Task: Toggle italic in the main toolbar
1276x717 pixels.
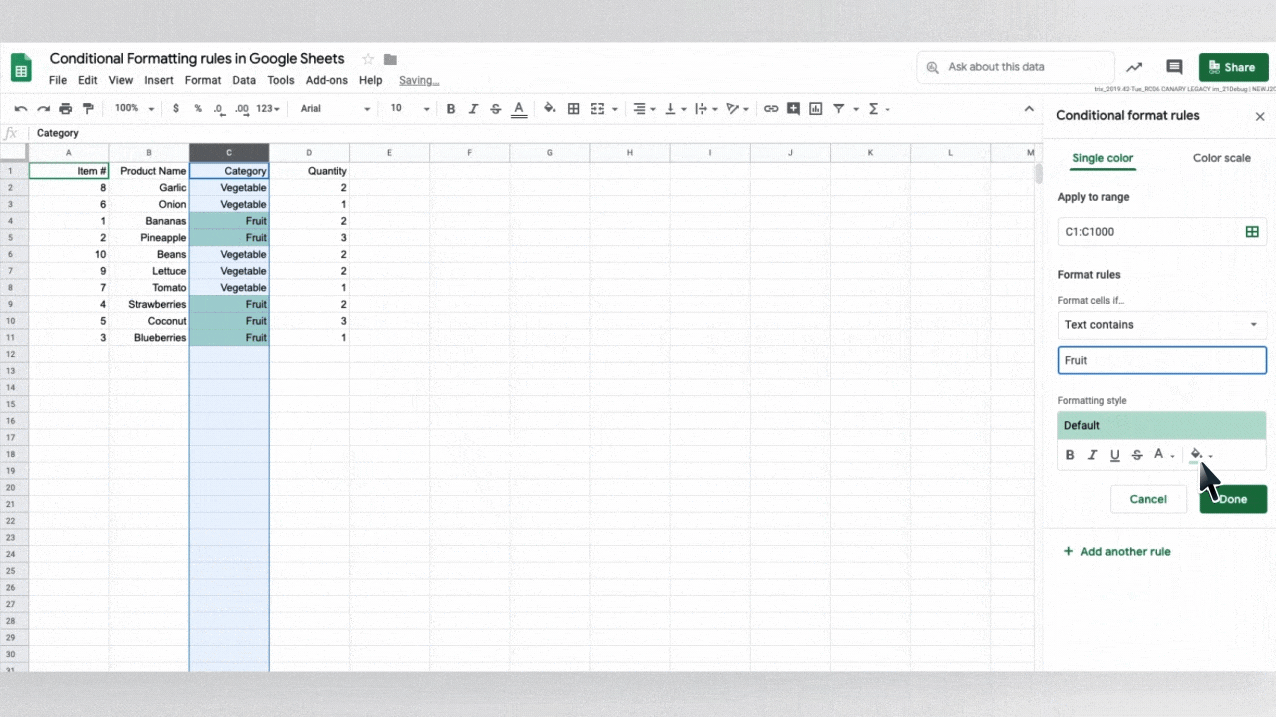Action: 473,109
